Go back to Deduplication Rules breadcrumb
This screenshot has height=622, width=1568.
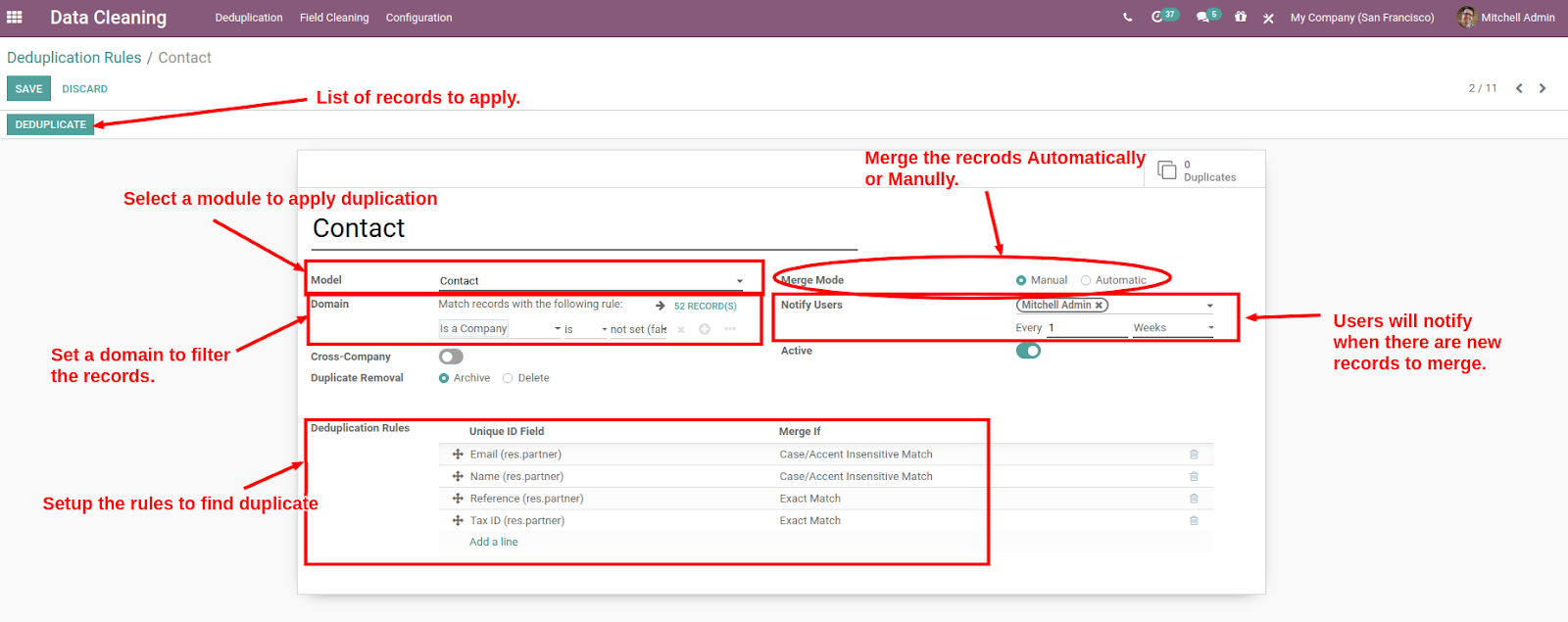coord(73,58)
